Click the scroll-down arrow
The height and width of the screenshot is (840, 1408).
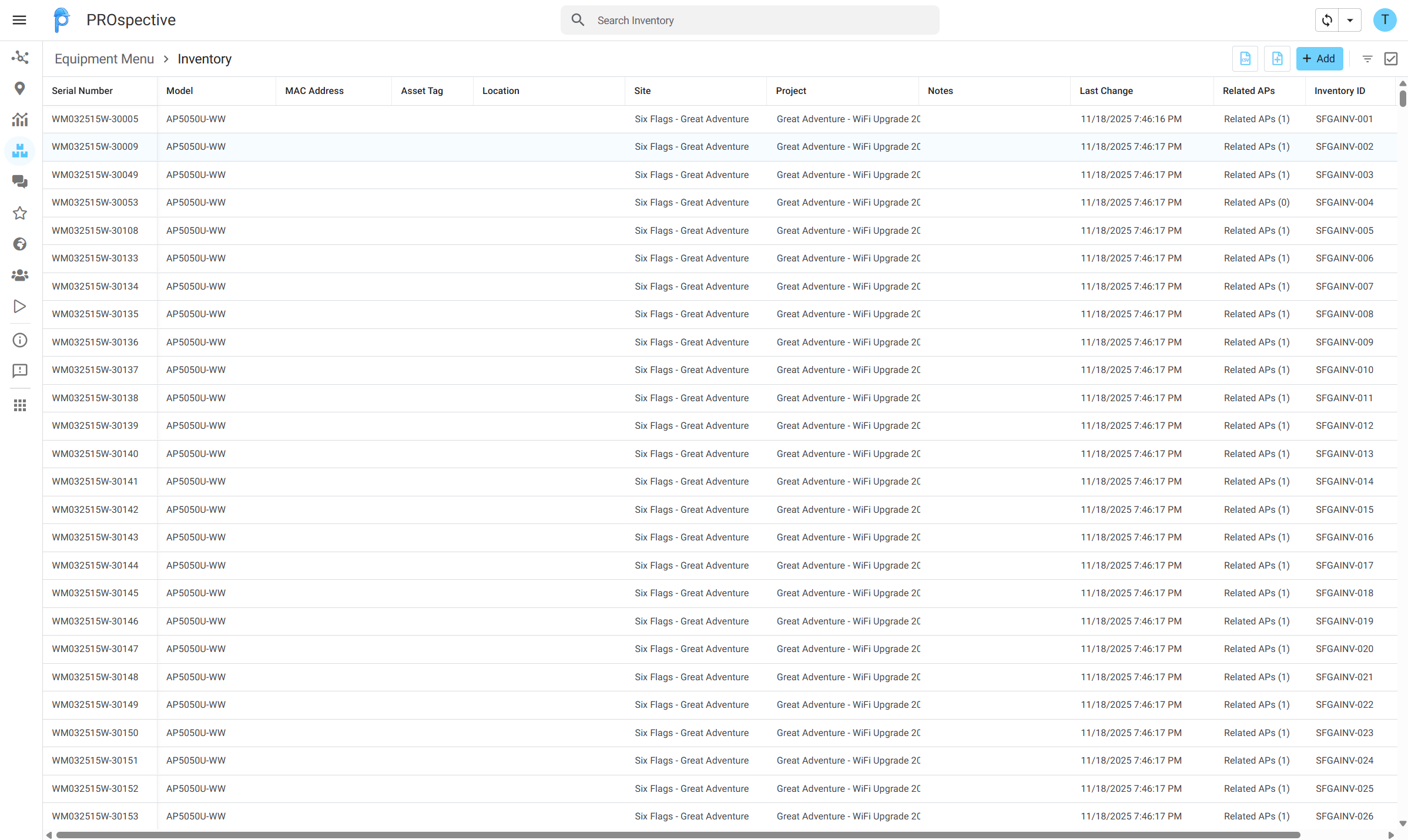pyautogui.click(x=1403, y=824)
